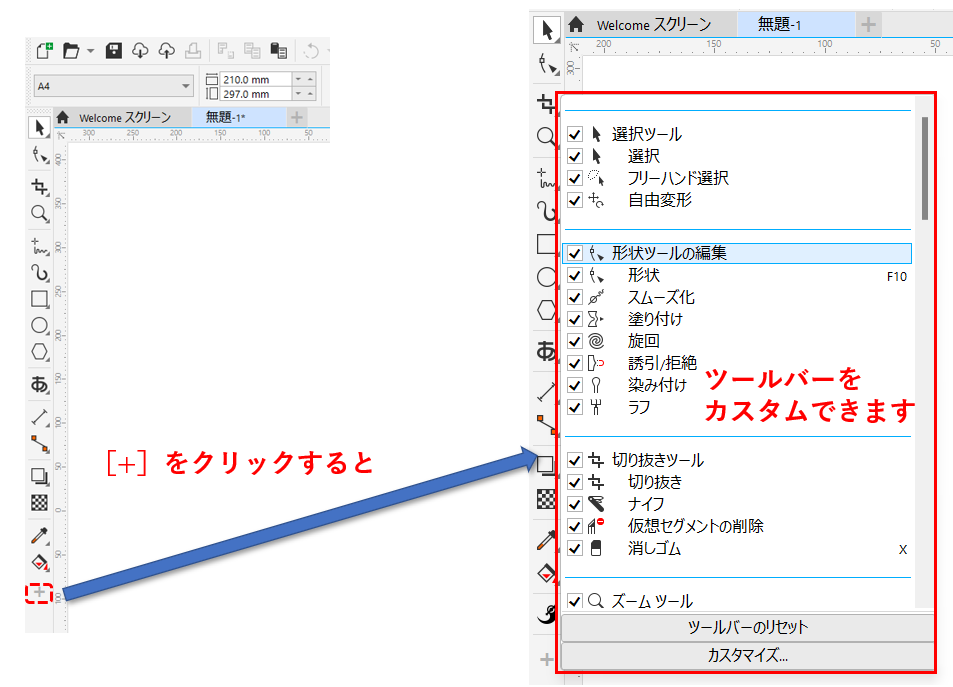This screenshot has height=687, width=953.
Task: Click the Paste clipboard icon in the toolbar
Action: pos(279,50)
